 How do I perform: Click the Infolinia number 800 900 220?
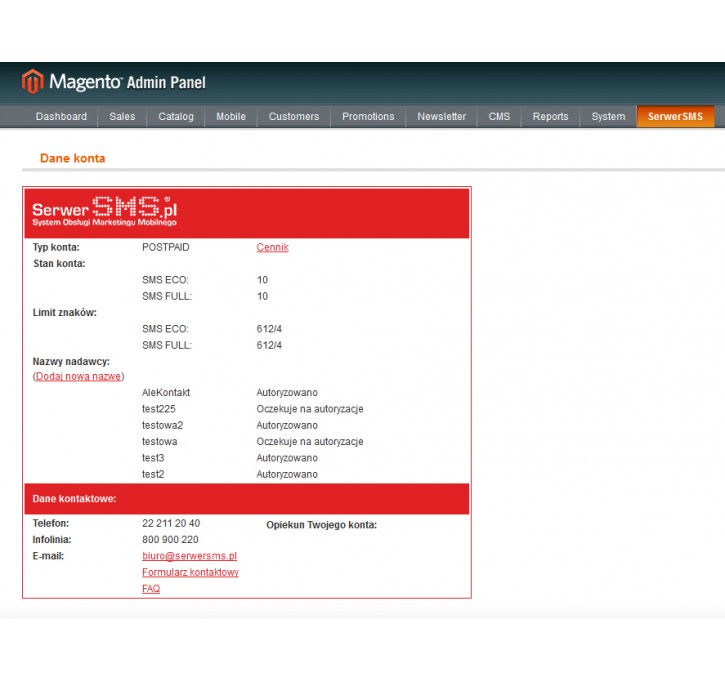(x=171, y=539)
